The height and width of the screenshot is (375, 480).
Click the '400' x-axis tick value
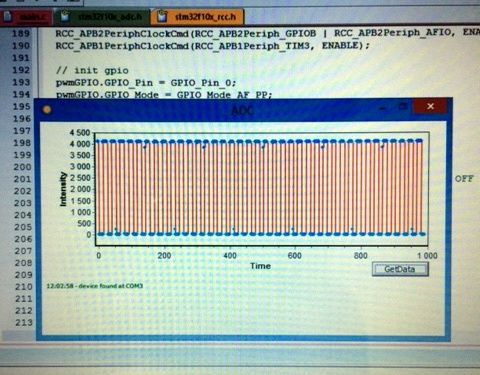(x=230, y=256)
